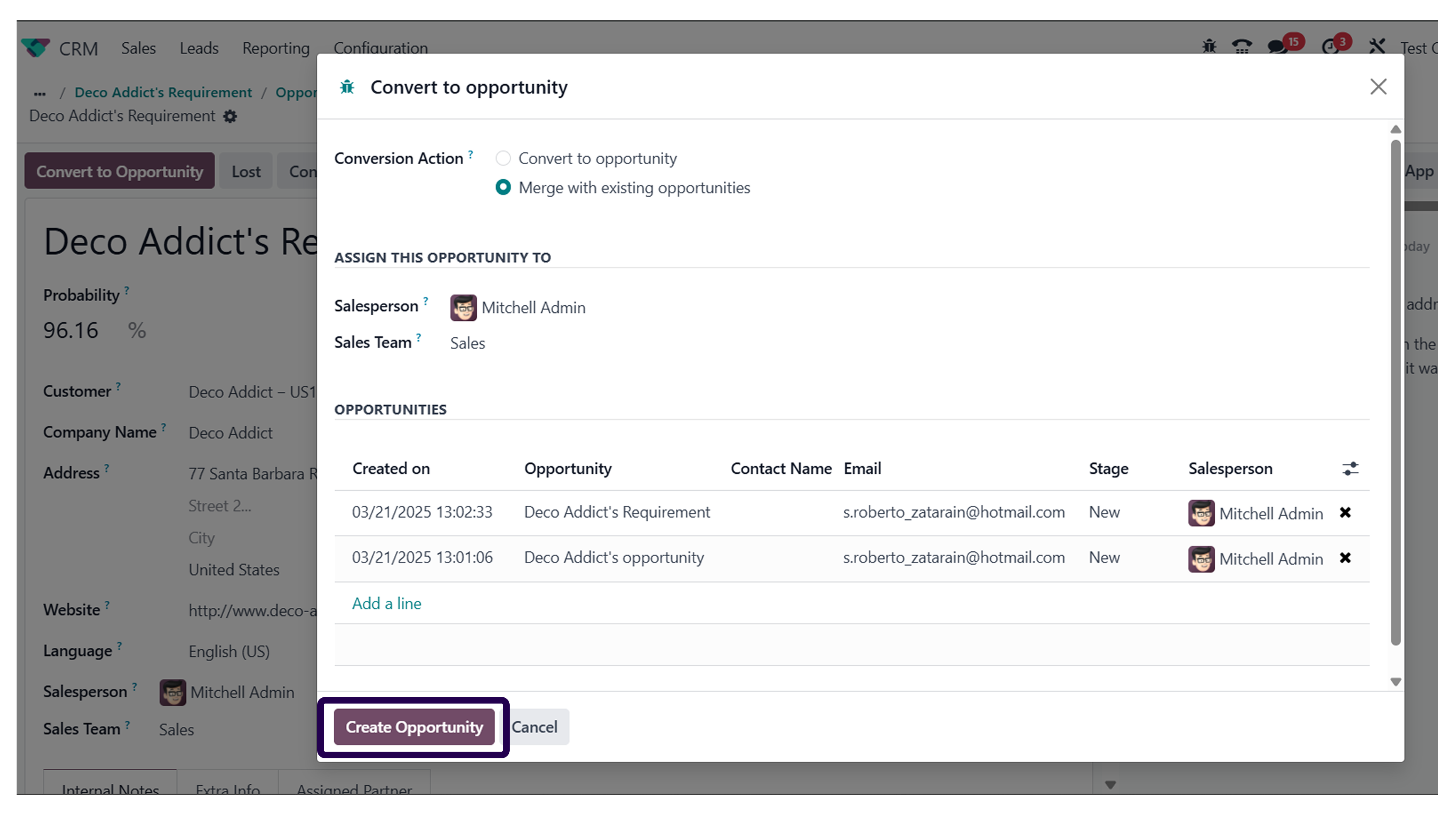Screen dimensions: 1456x828
Task: Click the Probability help question mark
Action: 127,290
